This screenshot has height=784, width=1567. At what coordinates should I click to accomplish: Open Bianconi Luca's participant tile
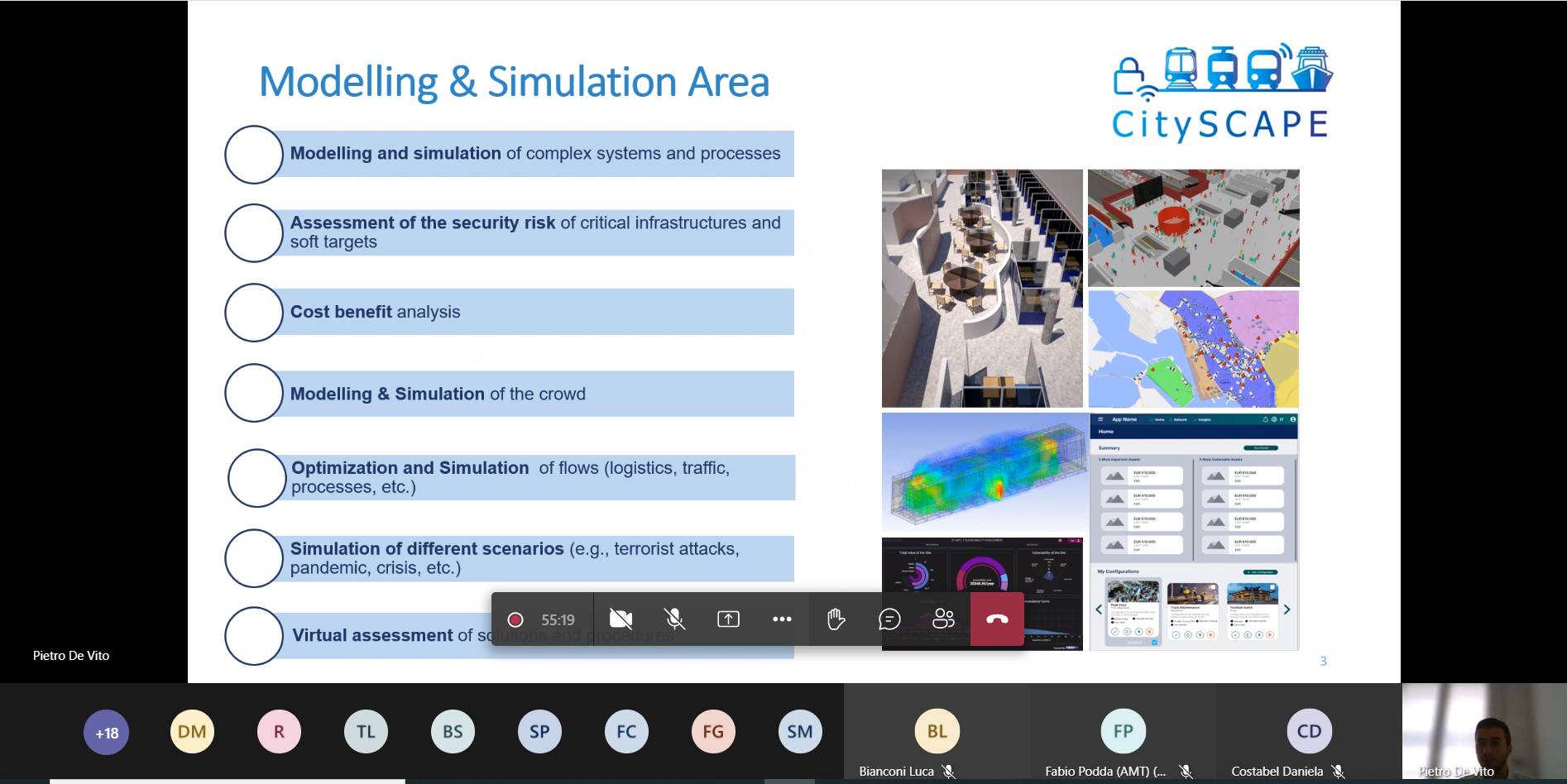coord(937,733)
